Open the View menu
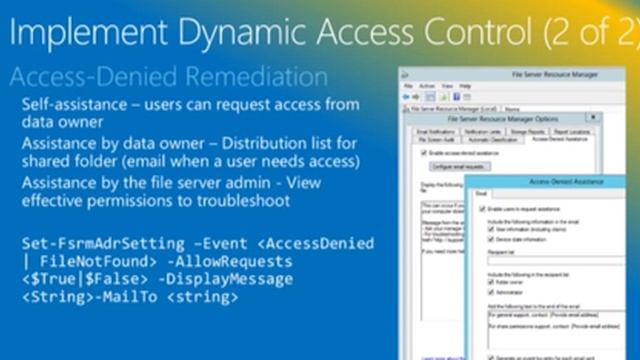This screenshot has width=640, height=360. [x=447, y=86]
